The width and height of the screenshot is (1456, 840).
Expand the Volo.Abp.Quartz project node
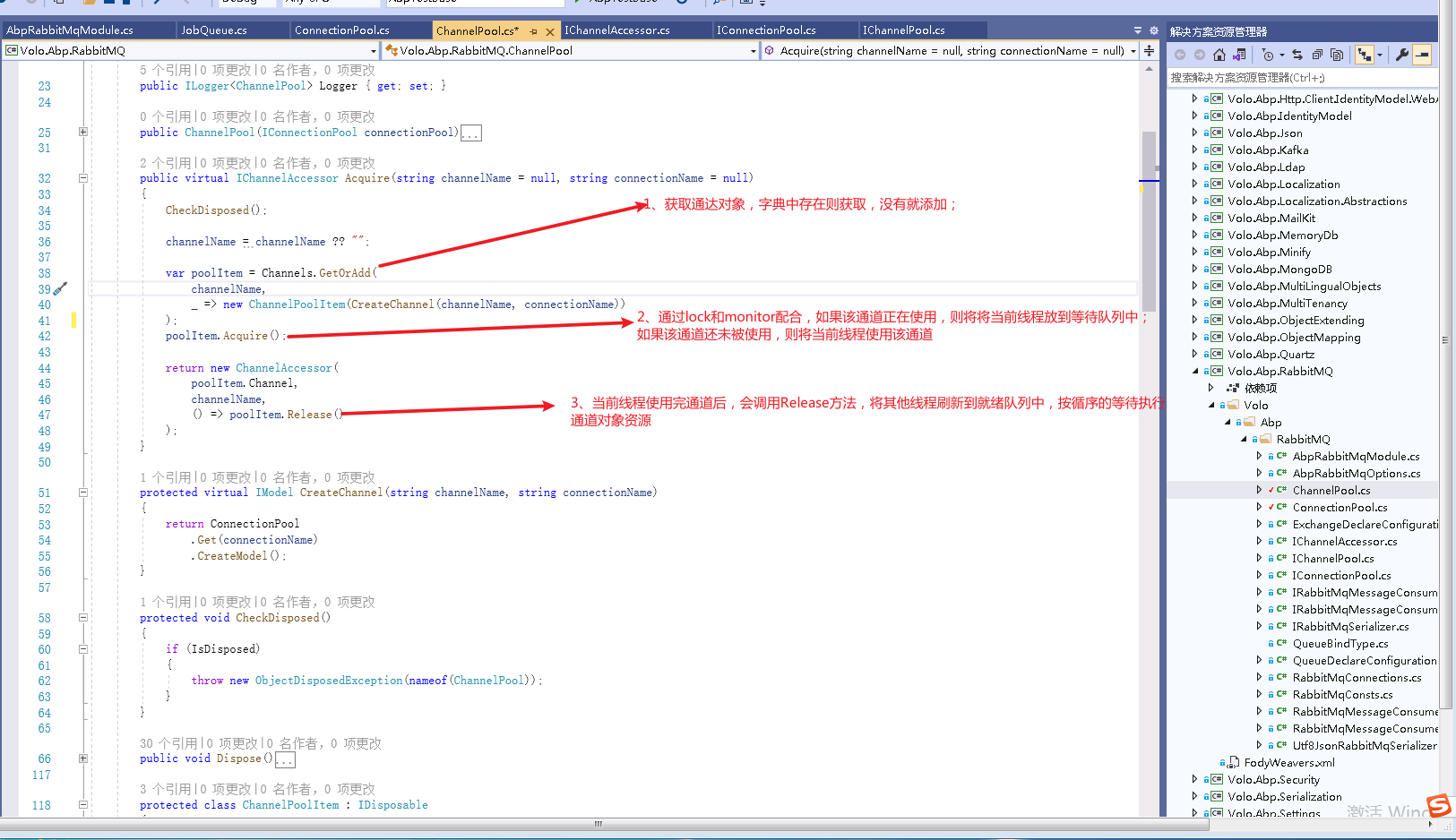(x=1194, y=355)
